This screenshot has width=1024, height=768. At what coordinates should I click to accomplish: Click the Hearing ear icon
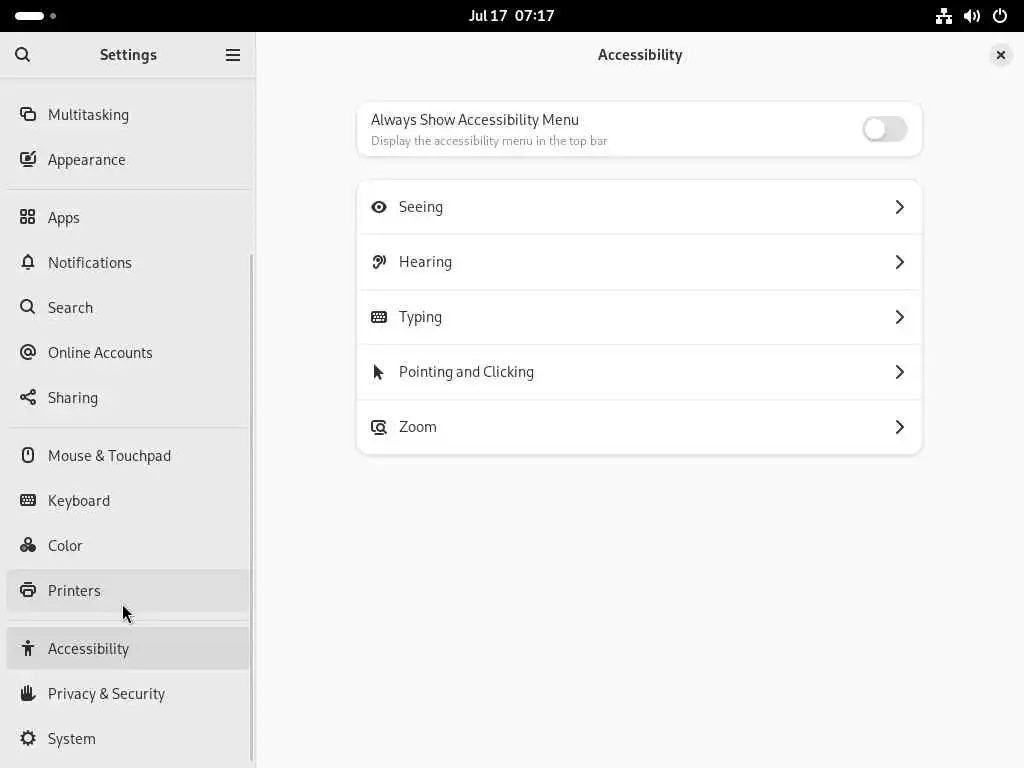(x=379, y=262)
